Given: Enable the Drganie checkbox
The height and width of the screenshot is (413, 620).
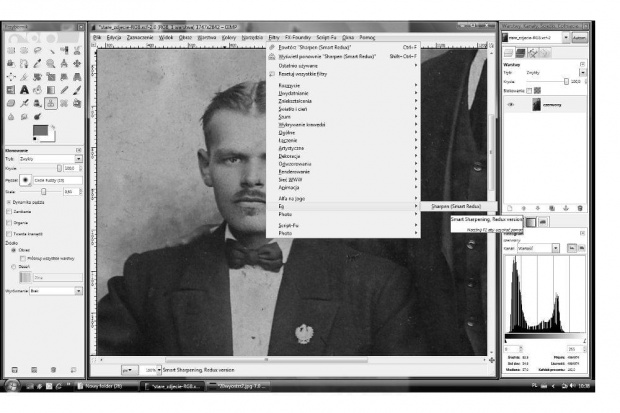Looking at the screenshot, I should point(9,223).
